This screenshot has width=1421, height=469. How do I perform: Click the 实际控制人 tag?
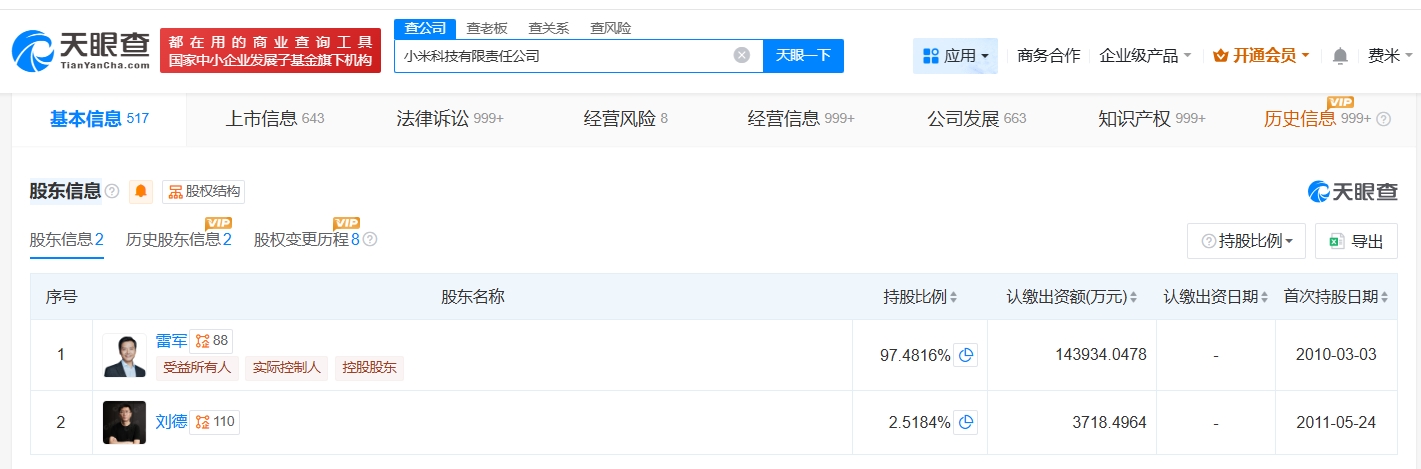(286, 368)
